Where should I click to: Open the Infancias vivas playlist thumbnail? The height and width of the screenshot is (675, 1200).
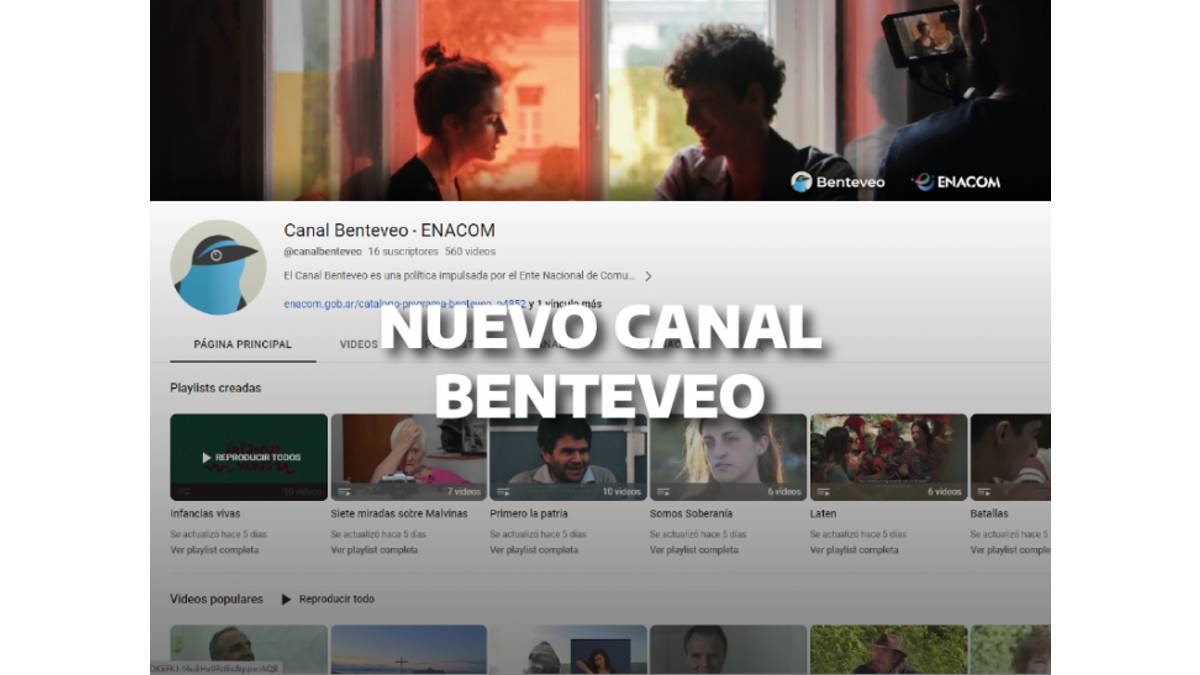click(x=249, y=457)
